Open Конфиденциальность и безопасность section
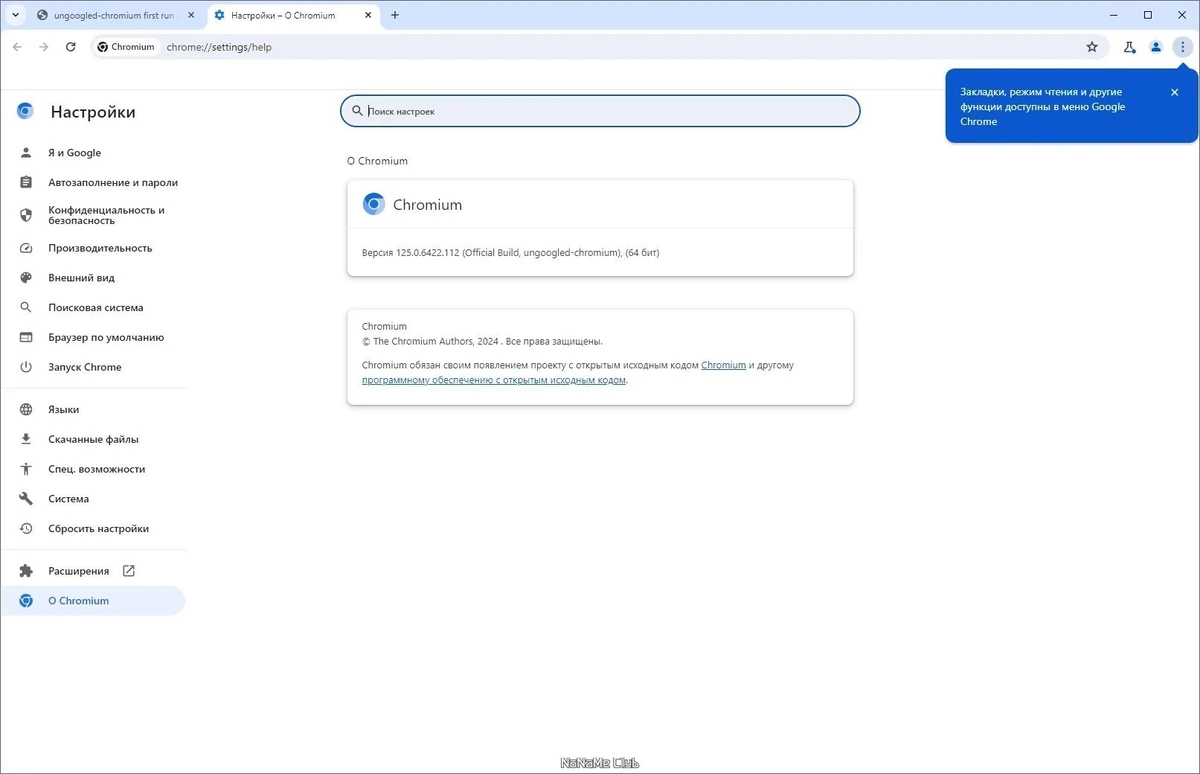1200x774 pixels. click(93, 215)
